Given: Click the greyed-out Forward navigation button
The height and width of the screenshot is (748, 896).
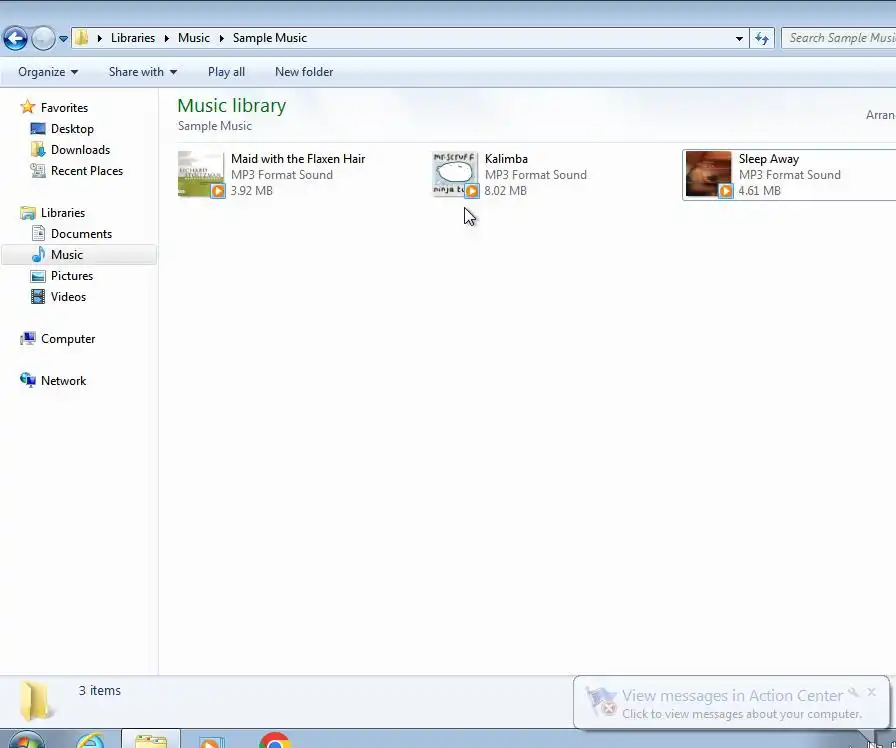Looking at the screenshot, I should [43, 38].
